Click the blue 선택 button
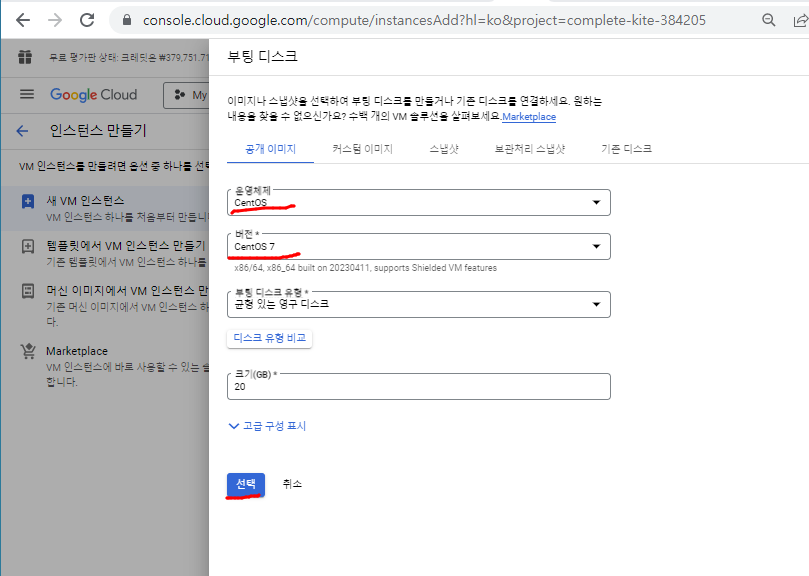809x576 pixels. 246,485
